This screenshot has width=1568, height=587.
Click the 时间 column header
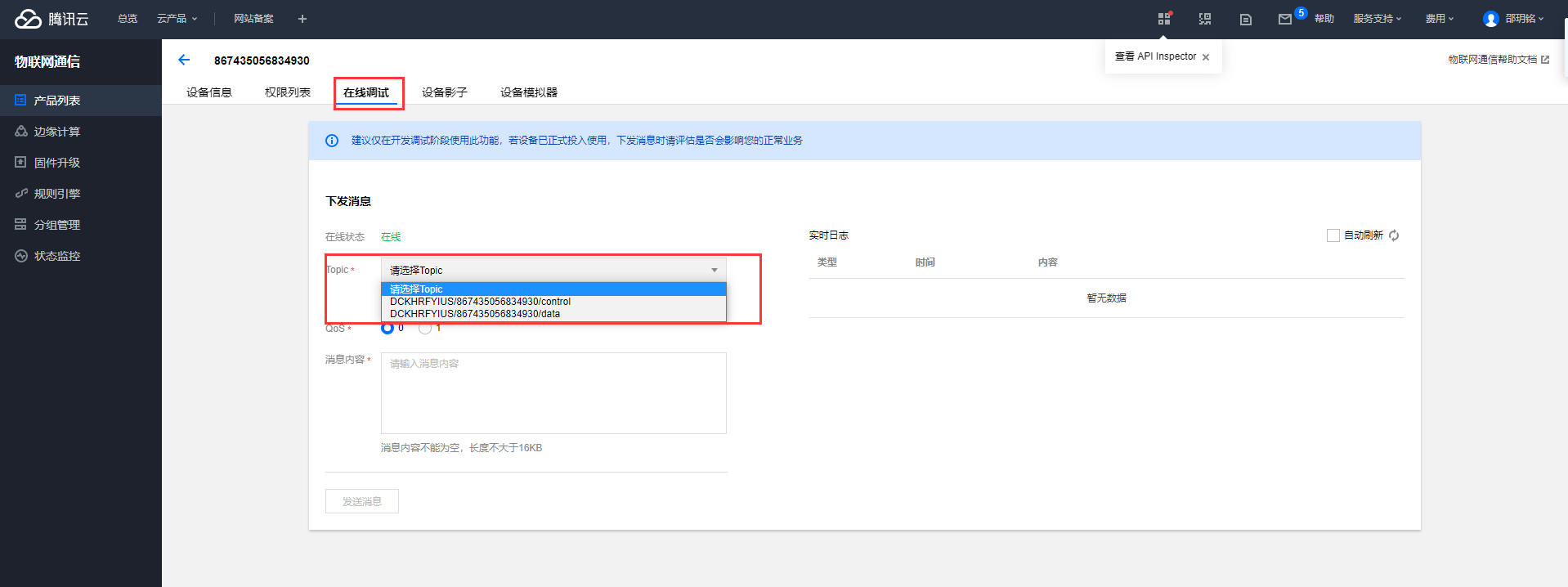coord(925,262)
